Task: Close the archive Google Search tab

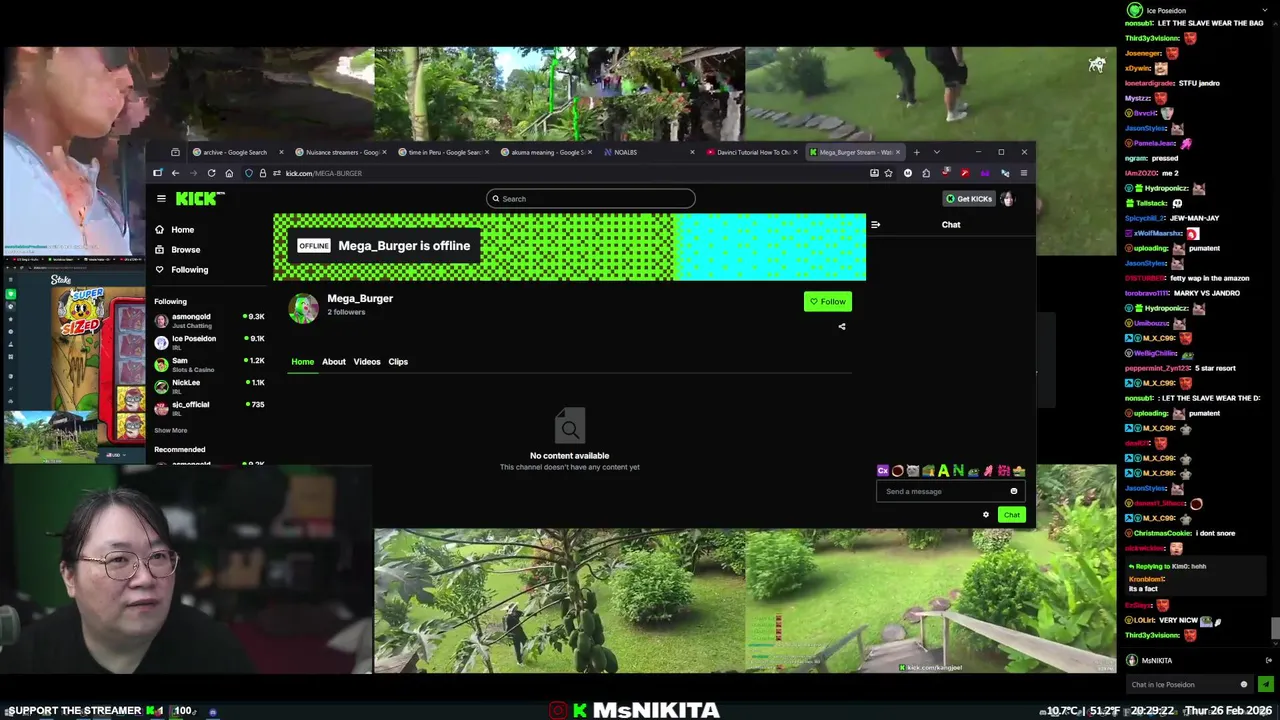Action: pyautogui.click(x=281, y=152)
